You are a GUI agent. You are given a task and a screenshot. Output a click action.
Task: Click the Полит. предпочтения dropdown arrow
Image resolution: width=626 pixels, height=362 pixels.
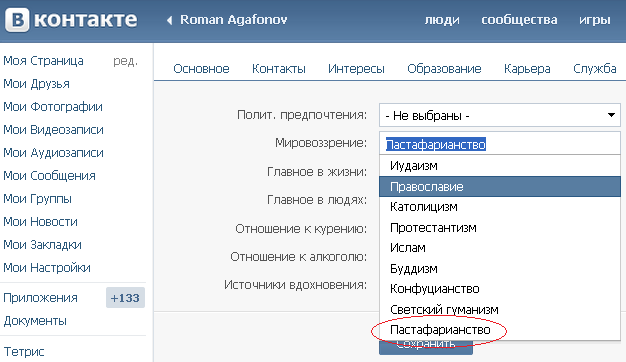click(611, 115)
